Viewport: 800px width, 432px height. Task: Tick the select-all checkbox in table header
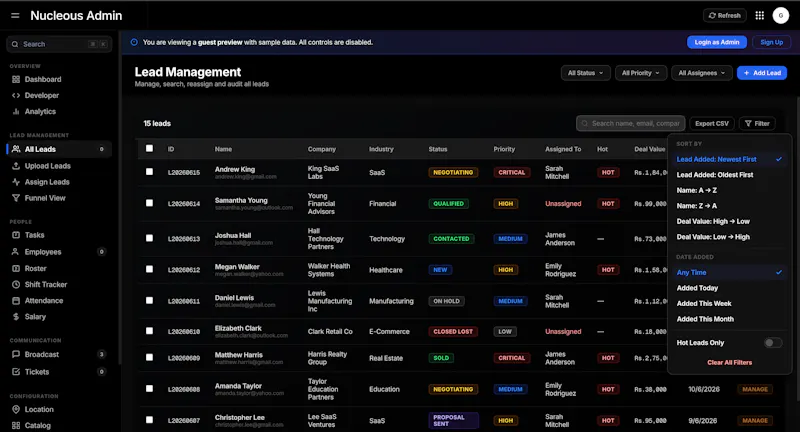(149, 148)
